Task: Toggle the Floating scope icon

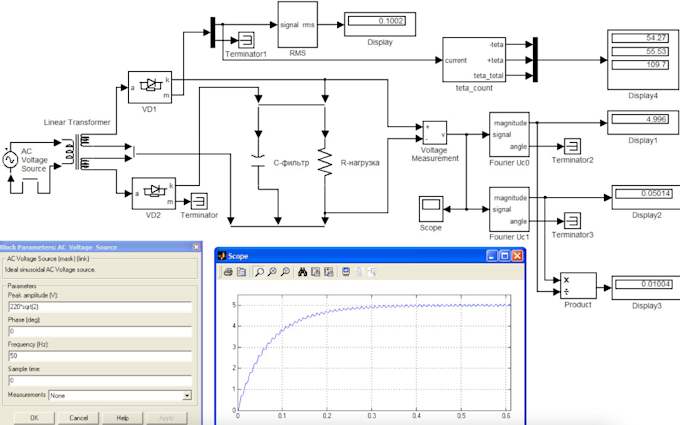Action: [346, 272]
